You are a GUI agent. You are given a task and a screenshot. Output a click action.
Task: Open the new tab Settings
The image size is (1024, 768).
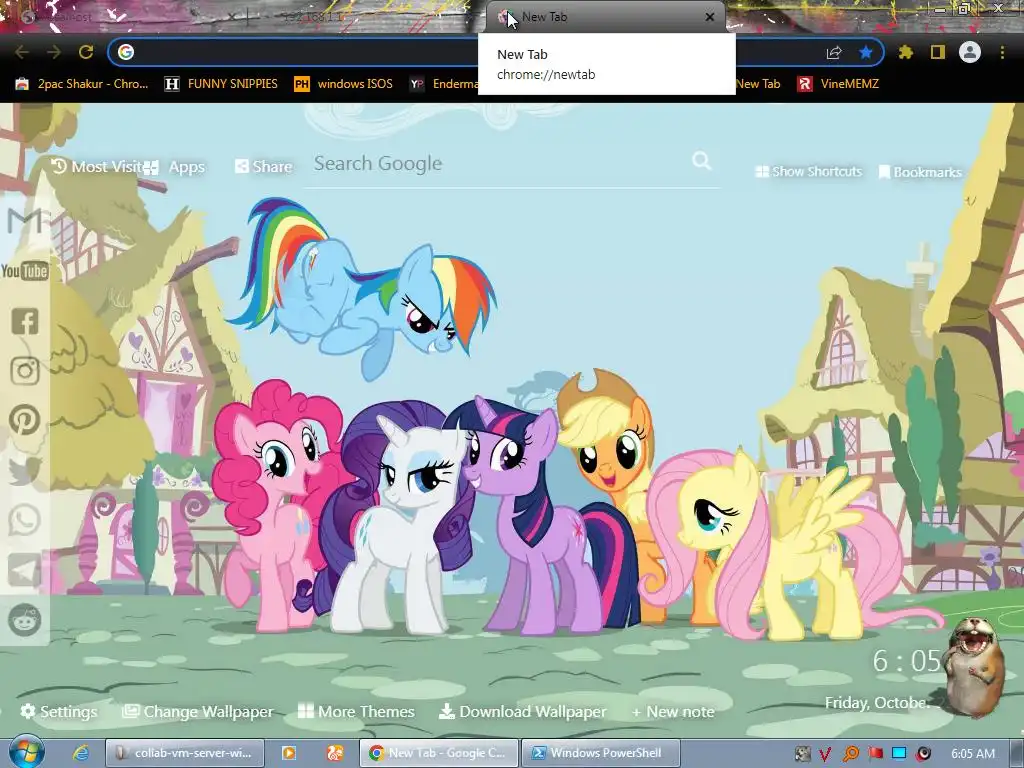(59, 711)
